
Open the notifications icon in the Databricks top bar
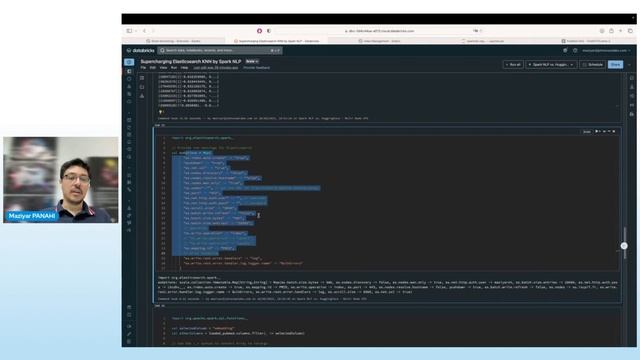tap(565, 51)
